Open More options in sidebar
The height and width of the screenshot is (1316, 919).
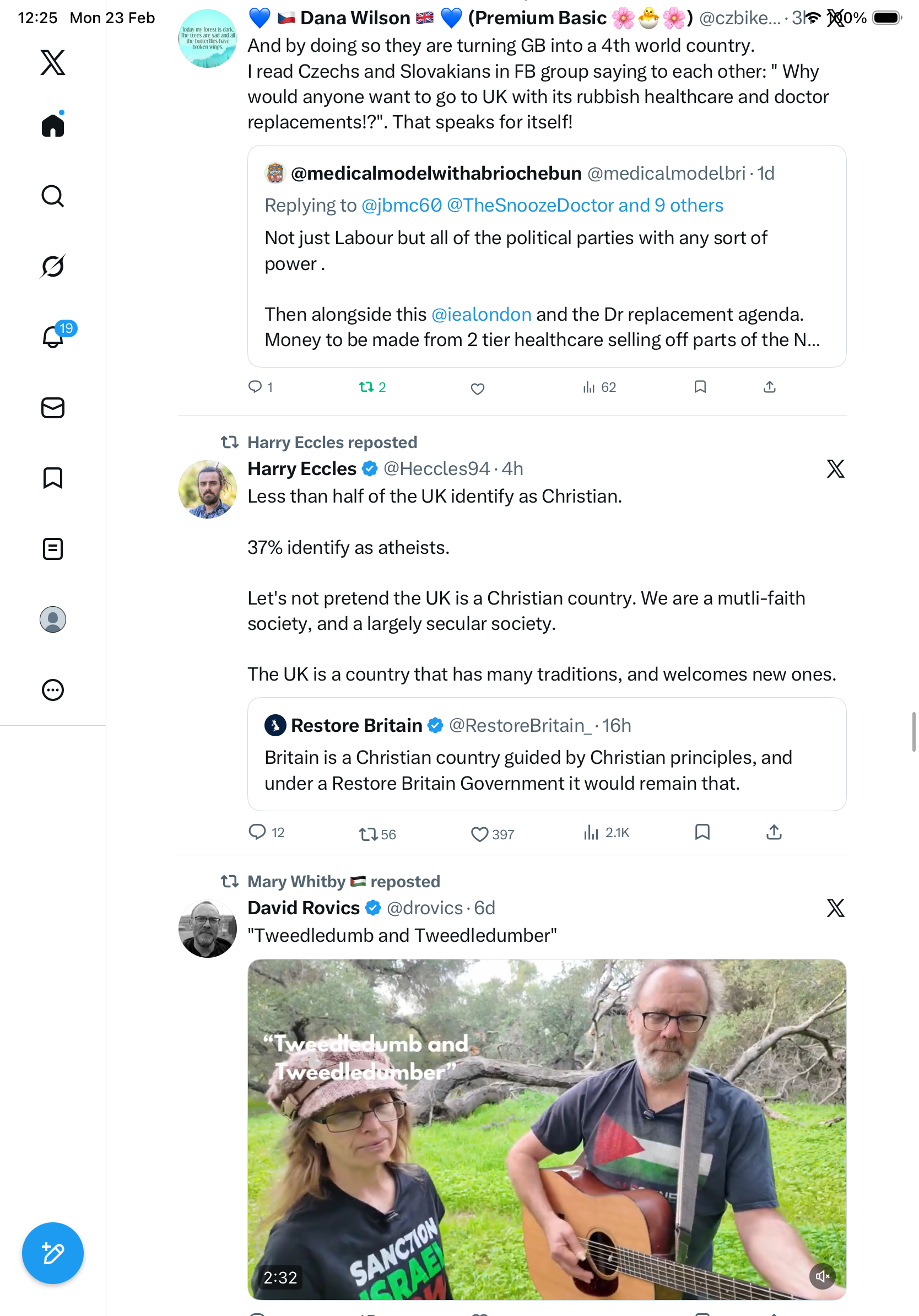[53, 689]
